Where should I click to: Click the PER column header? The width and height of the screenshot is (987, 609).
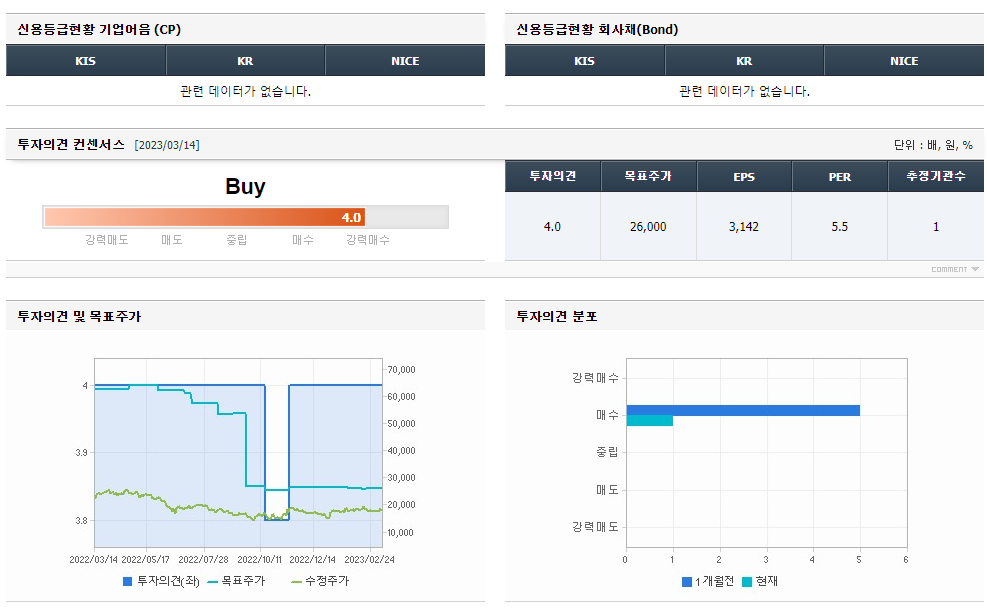coord(840,176)
